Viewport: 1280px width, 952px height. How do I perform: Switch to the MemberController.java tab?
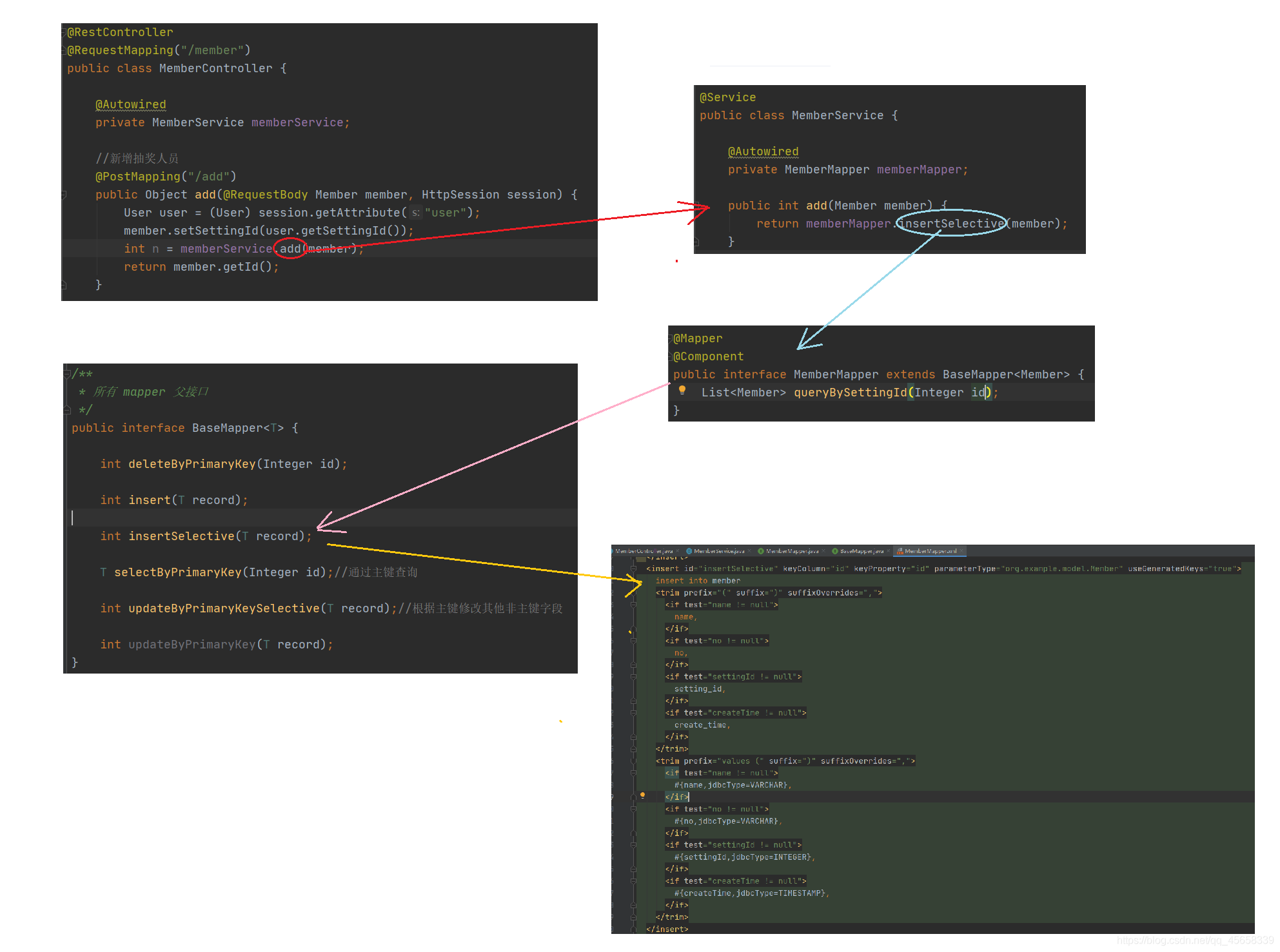644,551
